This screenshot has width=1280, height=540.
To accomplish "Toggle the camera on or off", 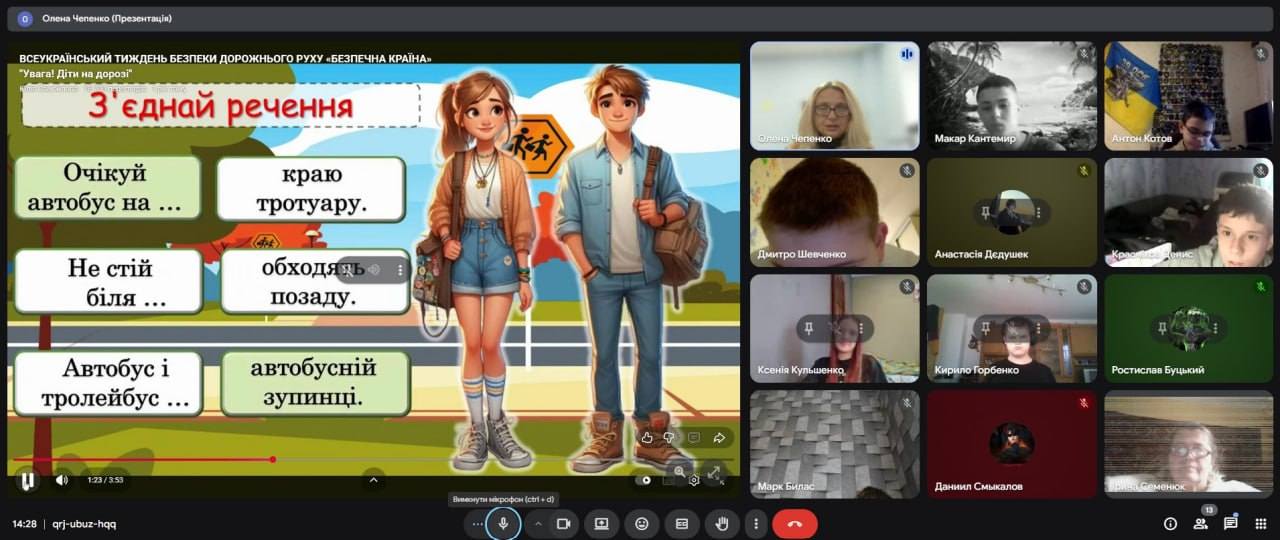I will (x=563, y=523).
